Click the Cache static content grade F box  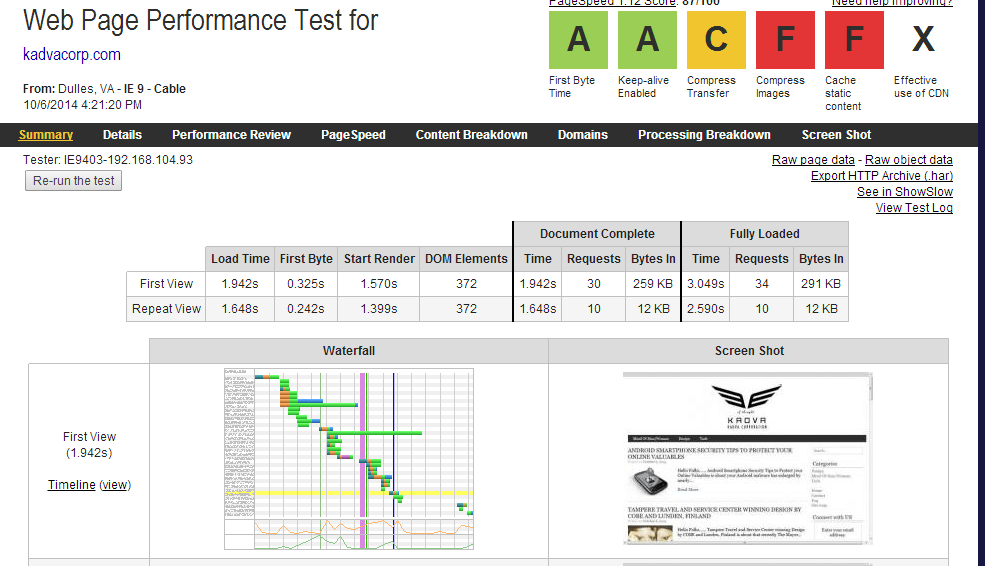pos(854,40)
